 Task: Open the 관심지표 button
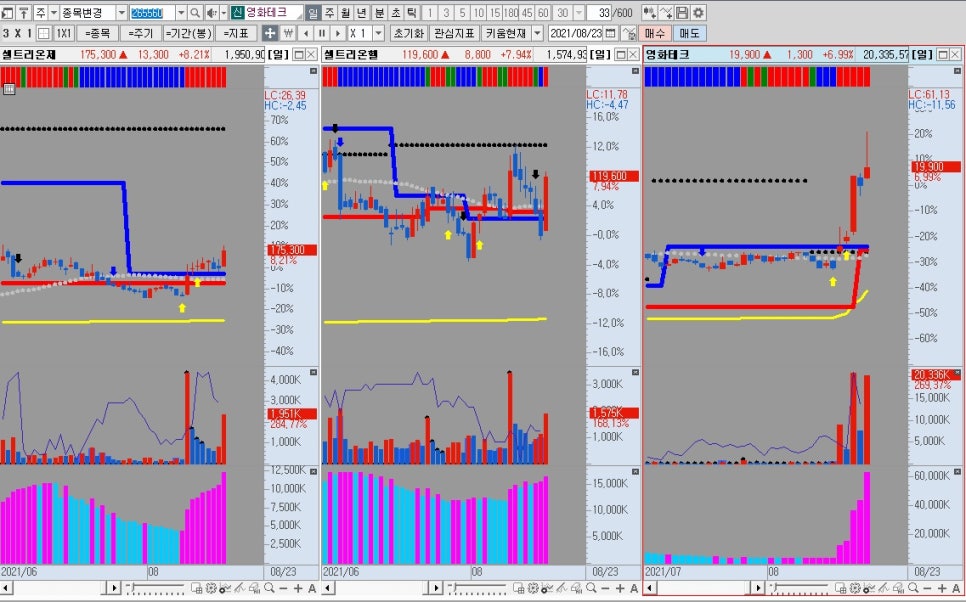(455, 33)
